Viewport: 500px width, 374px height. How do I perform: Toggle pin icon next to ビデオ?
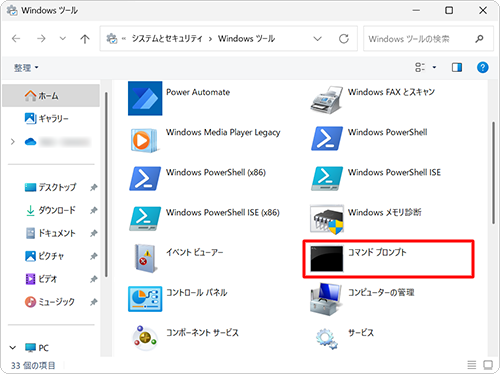click(x=94, y=279)
